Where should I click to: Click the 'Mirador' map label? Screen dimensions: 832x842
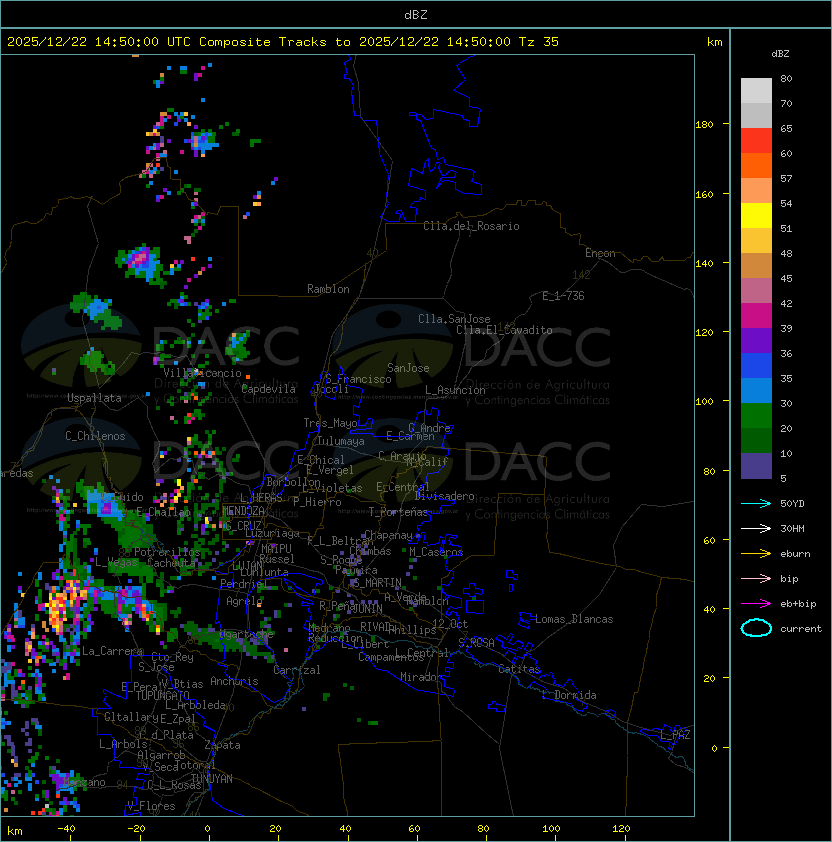421,677
